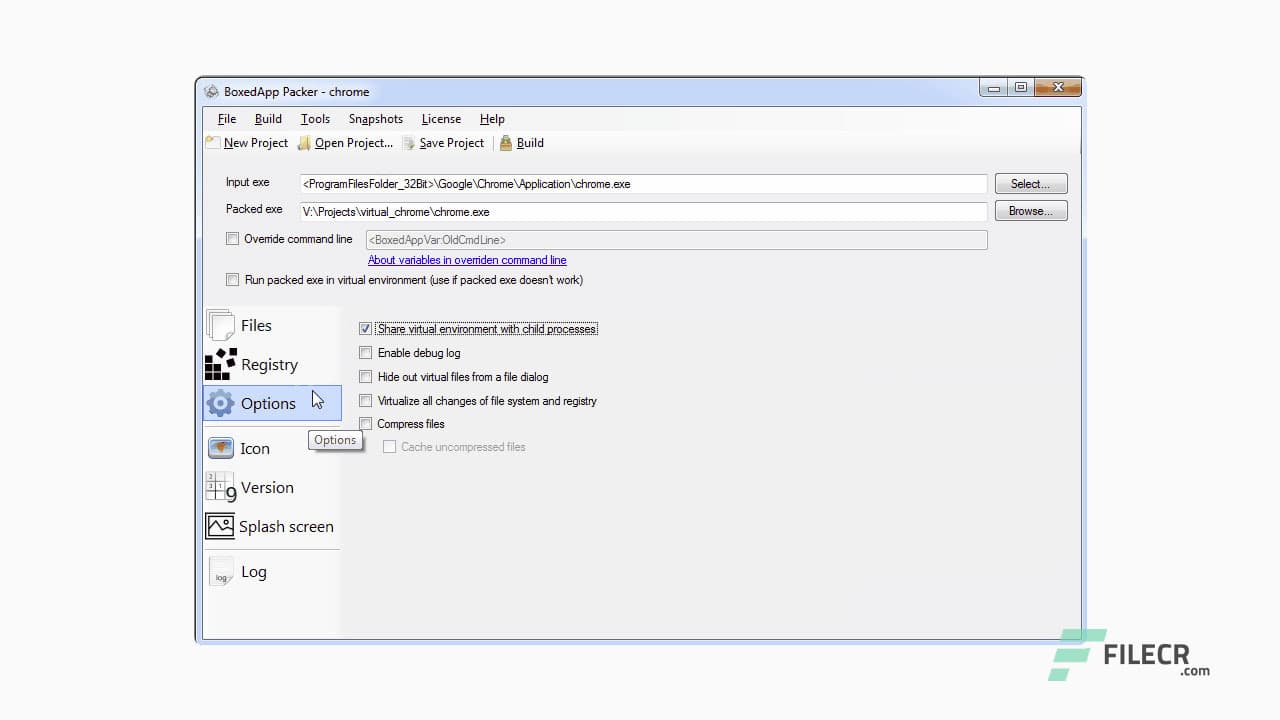Click in the Packed exe path field
The image size is (1280, 720).
click(644, 212)
